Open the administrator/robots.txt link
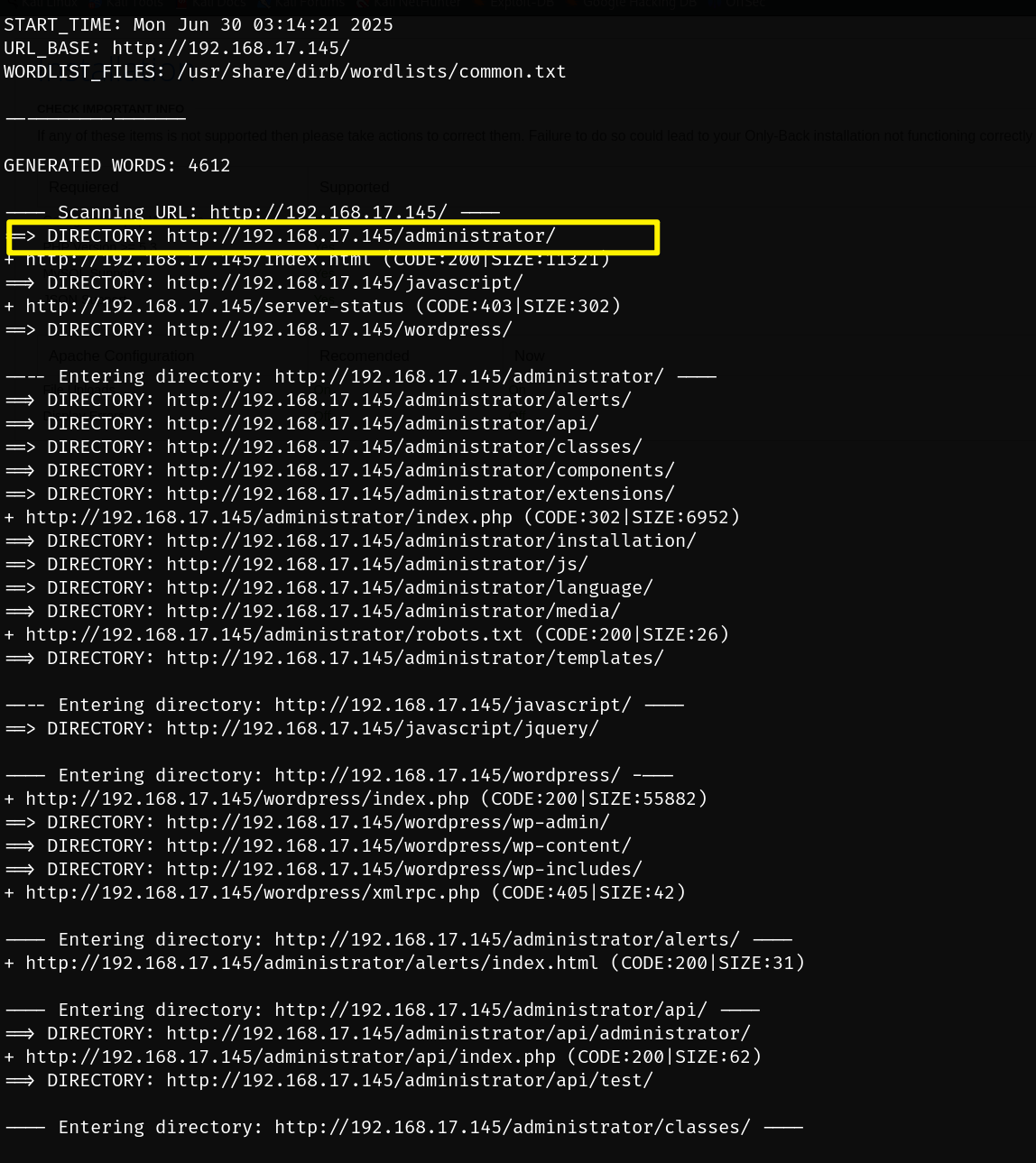This screenshot has height=1163, width=1036. coord(273,635)
